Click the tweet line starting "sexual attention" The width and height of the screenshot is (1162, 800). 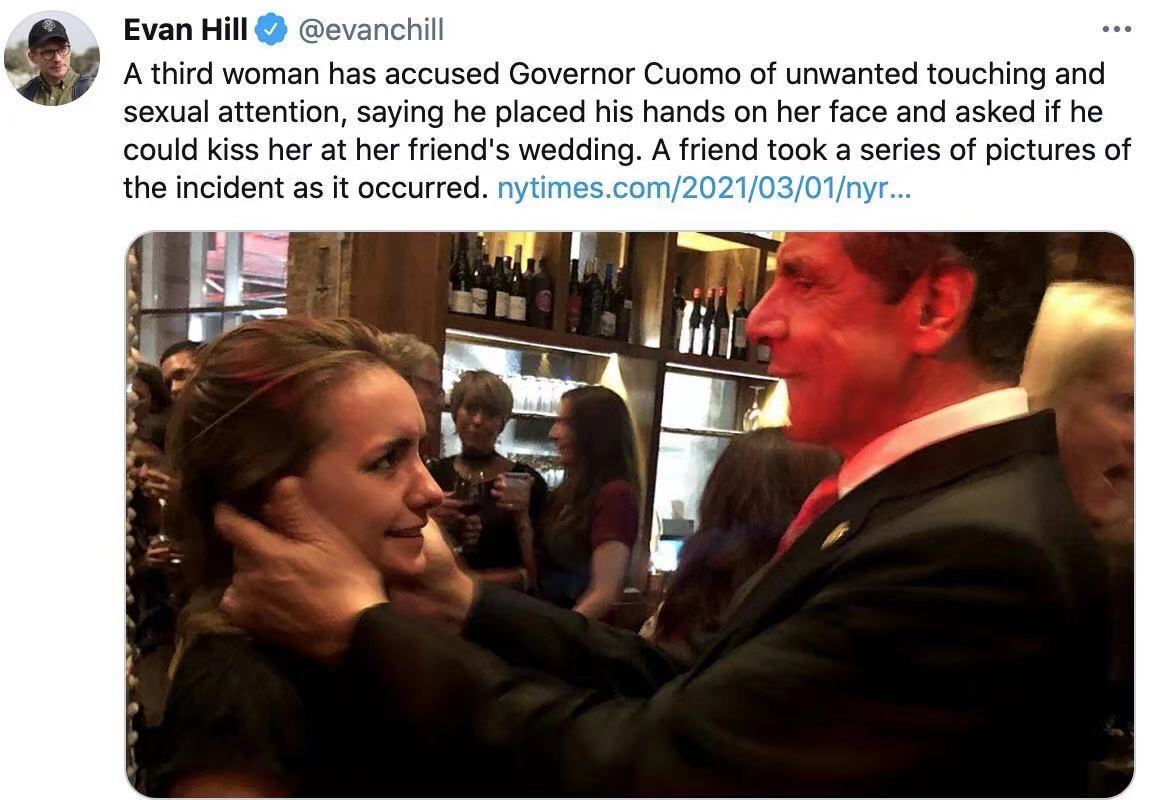[613, 112]
